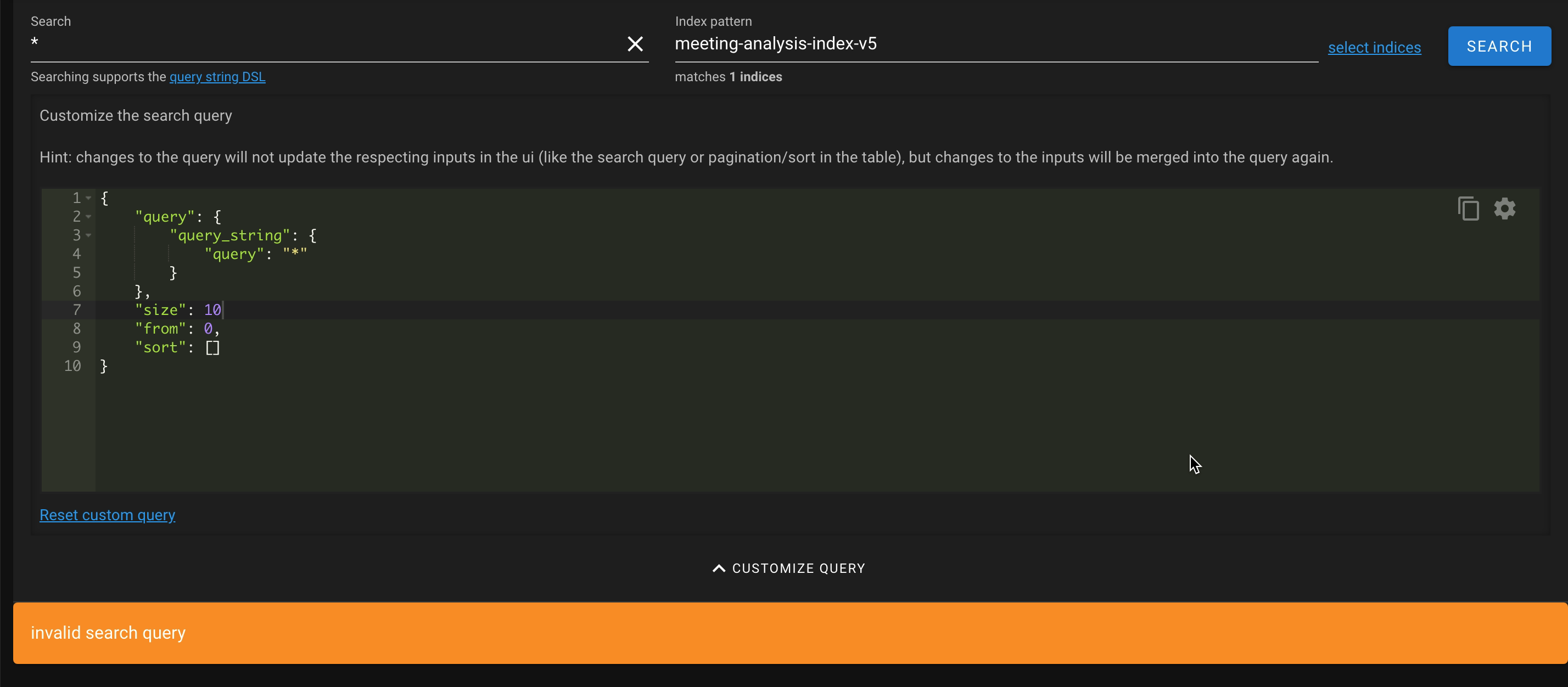The height and width of the screenshot is (687, 1568).
Task: Click the empty sort array brackets
Action: click(x=212, y=347)
